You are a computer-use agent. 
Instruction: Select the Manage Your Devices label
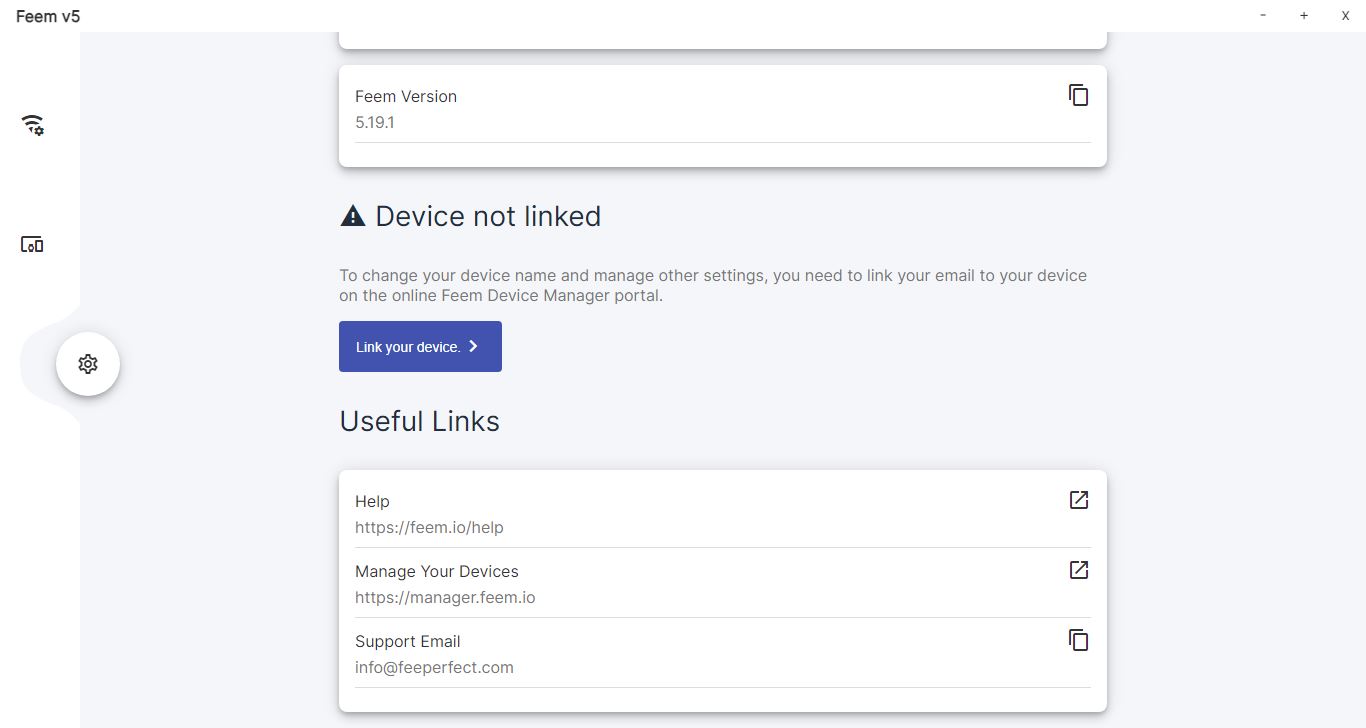pos(437,571)
